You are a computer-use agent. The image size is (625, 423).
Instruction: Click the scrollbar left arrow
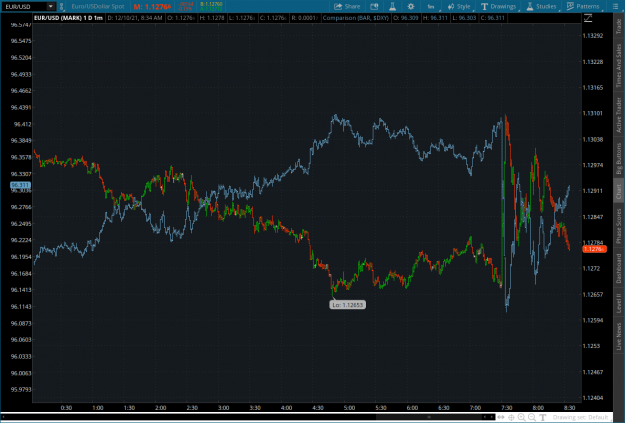tap(485, 417)
